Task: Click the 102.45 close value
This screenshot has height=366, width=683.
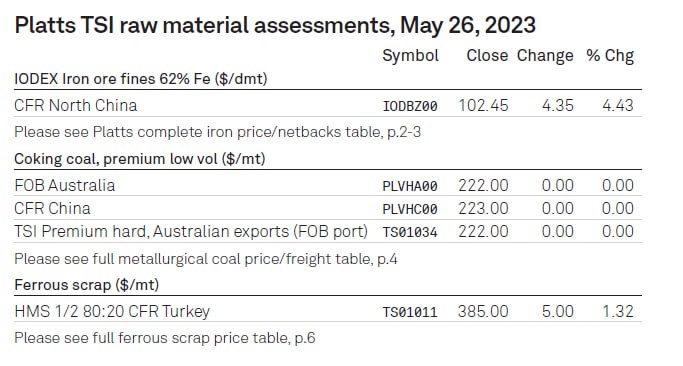Action: [483, 105]
